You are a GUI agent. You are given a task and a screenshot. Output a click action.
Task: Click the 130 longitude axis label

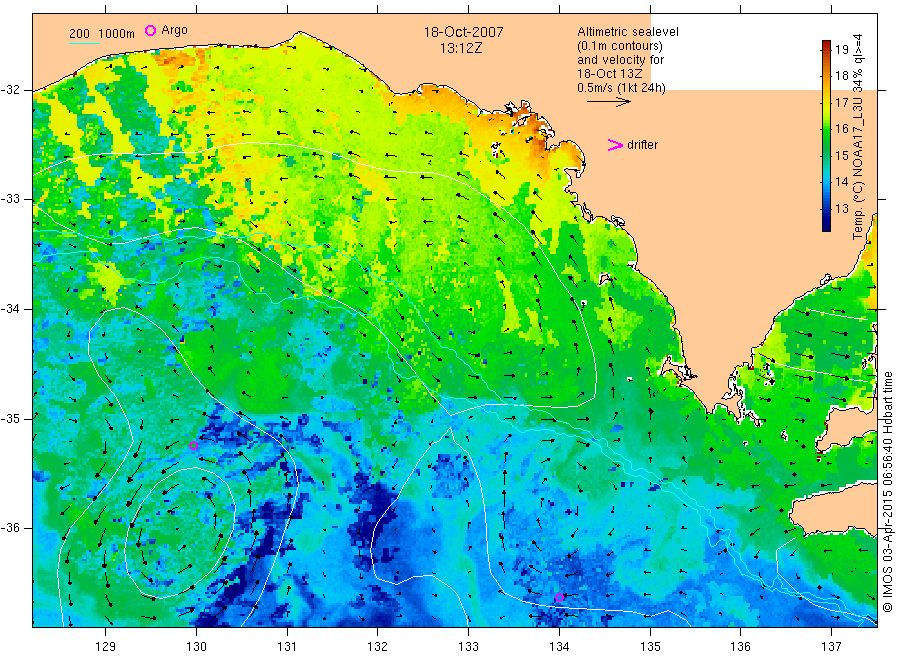tap(196, 646)
